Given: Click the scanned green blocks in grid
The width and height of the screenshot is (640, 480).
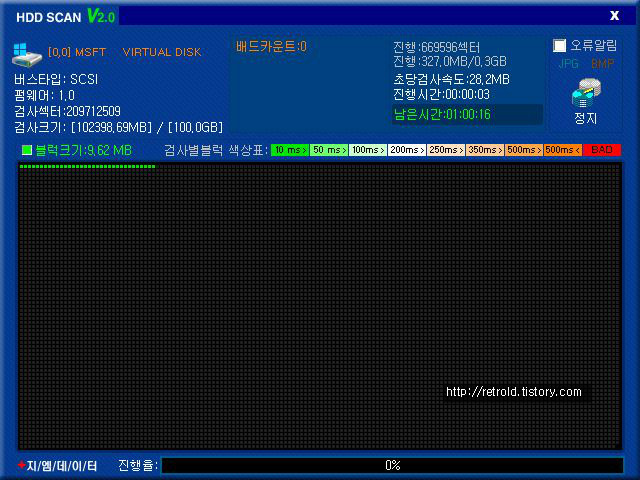Looking at the screenshot, I should (87, 167).
